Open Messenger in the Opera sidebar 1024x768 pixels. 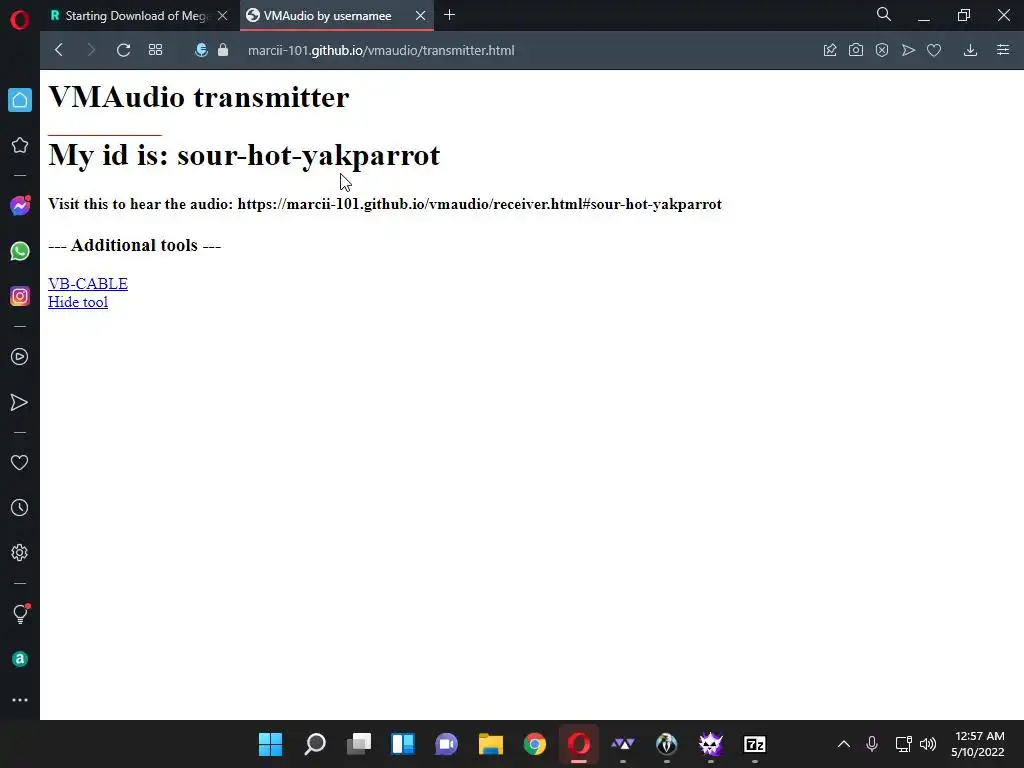[20, 206]
